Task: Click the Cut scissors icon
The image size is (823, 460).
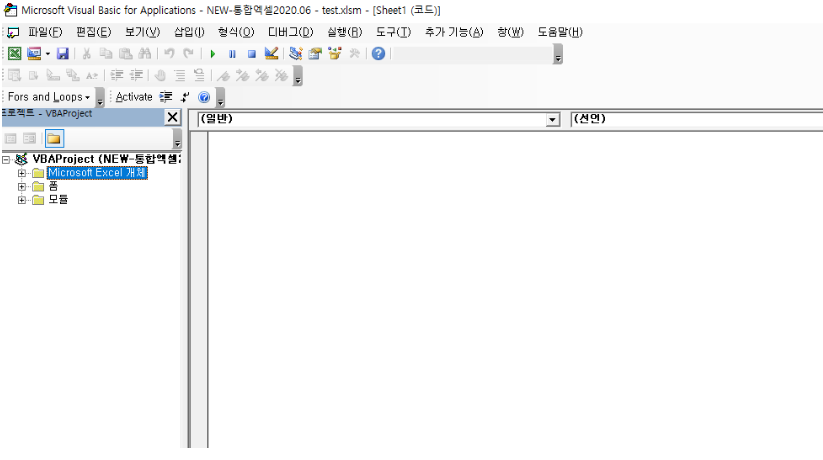Action: (x=87, y=54)
